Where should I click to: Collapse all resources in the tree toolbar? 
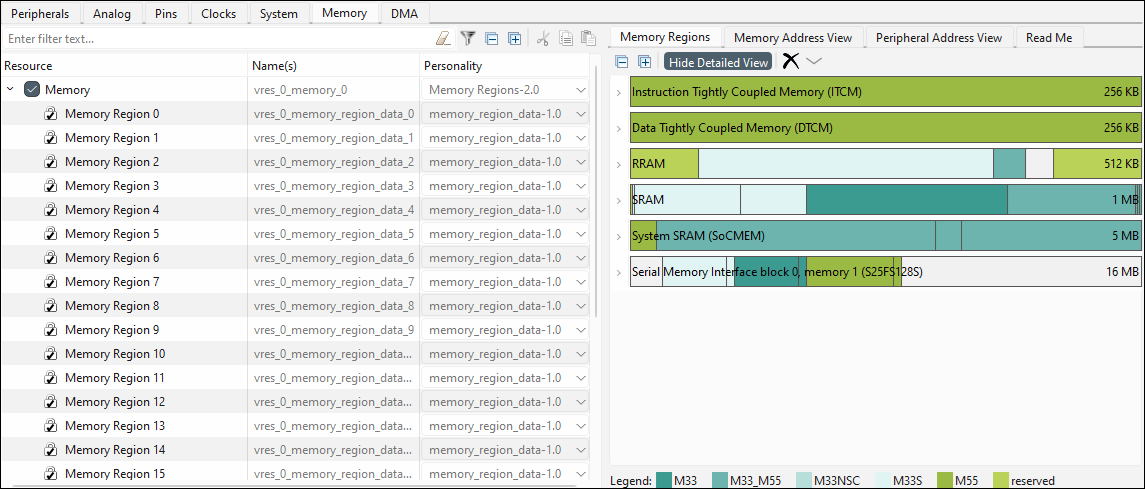491,39
